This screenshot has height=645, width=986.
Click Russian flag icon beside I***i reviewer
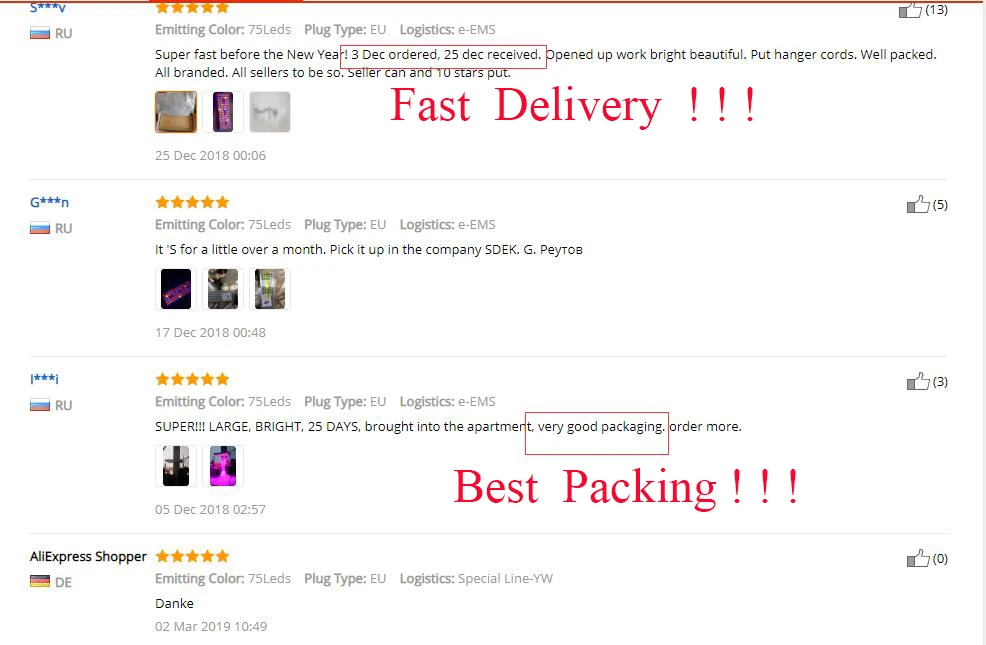(x=40, y=405)
